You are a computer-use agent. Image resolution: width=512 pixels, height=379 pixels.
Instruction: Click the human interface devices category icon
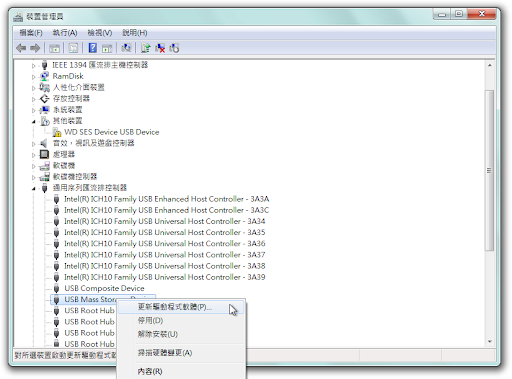pyautogui.click(x=44, y=87)
